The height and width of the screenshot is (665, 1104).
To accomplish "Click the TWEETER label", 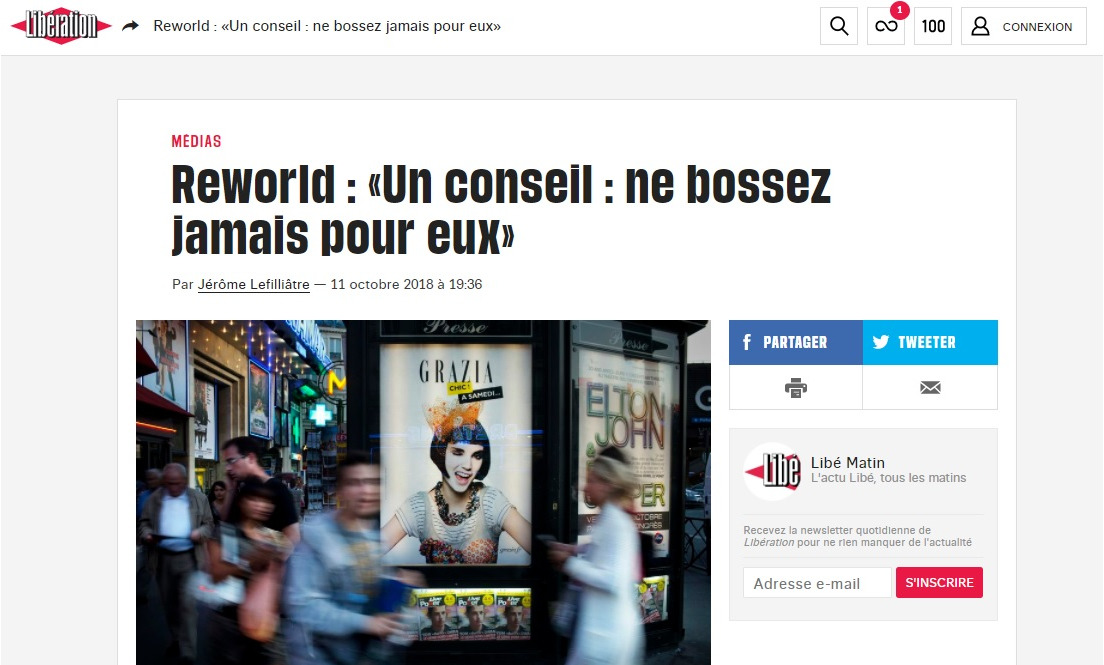I will click(927, 342).
